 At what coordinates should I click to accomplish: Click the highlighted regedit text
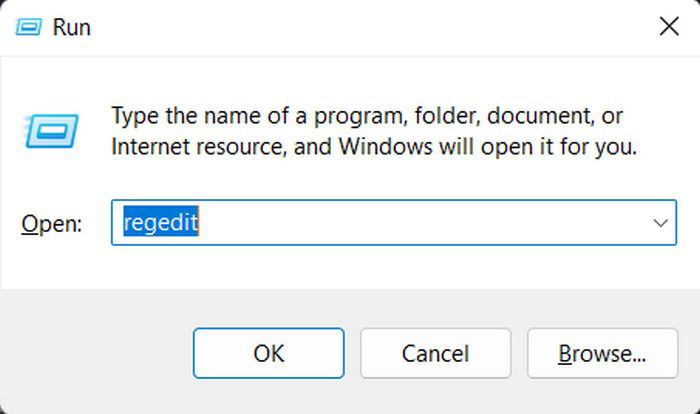click(x=161, y=222)
